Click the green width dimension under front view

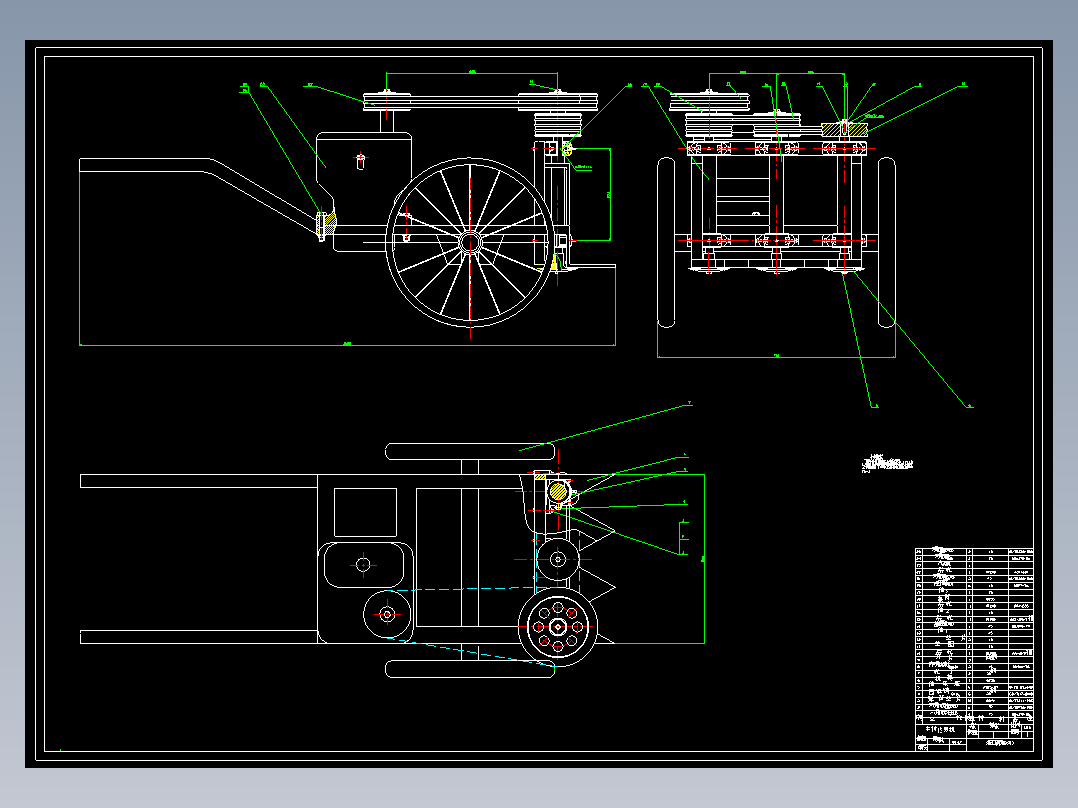[776, 356]
